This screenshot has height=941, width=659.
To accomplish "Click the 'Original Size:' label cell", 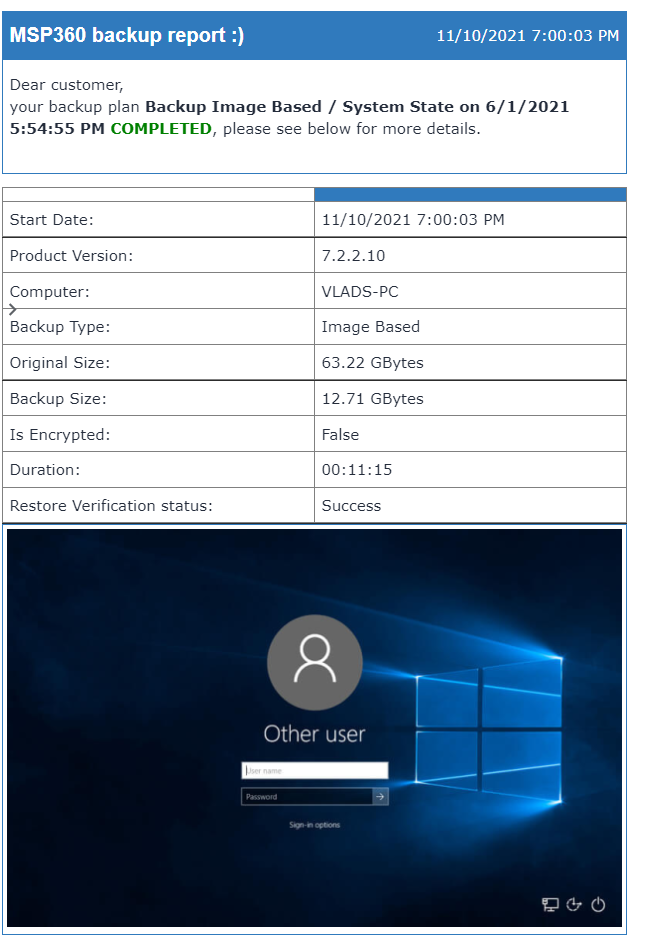I will coord(158,362).
